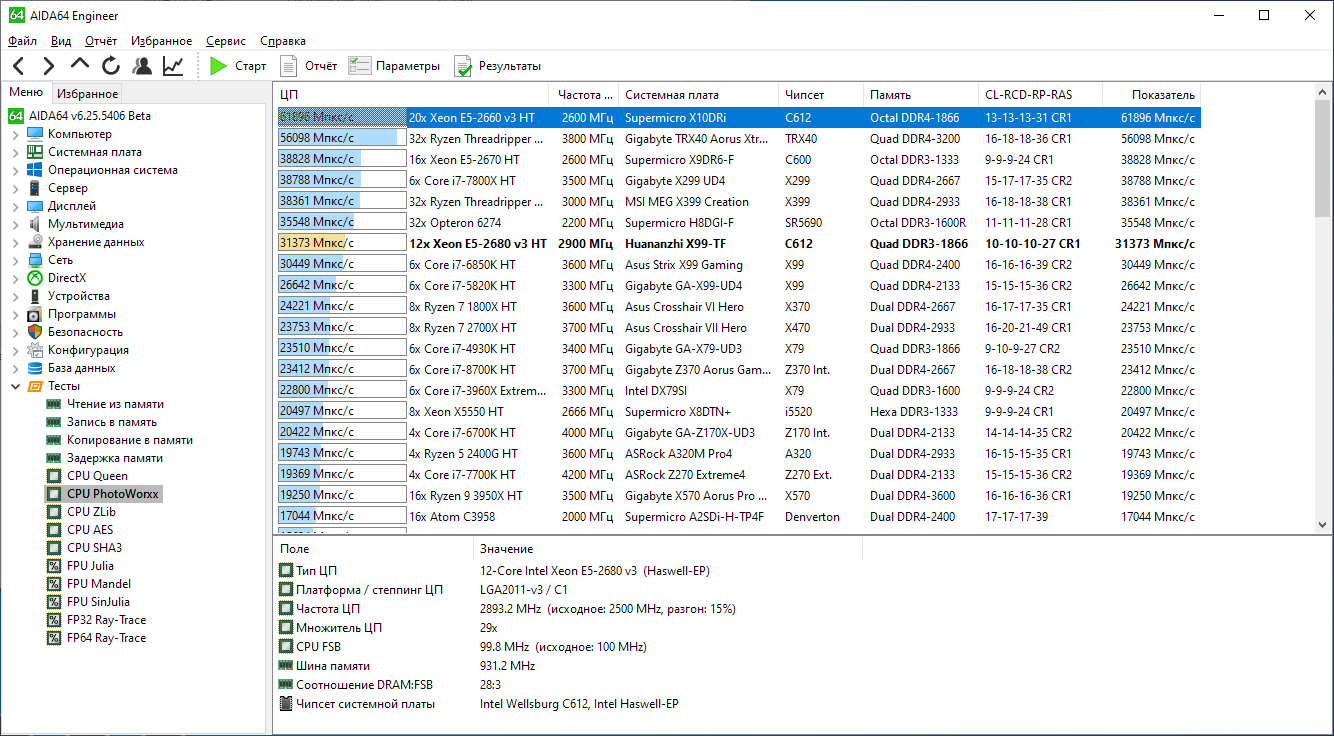Open the Избранное menu in the menu bar
This screenshot has height=736, width=1334.
point(162,41)
